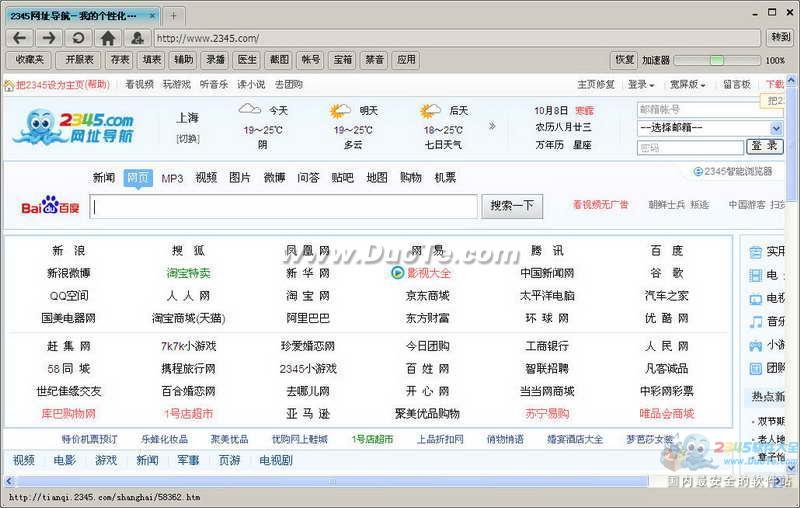Screen dimensions: 800x508
Task: Click the house icon beside 把2345设为主页
Action: coord(9,86)
